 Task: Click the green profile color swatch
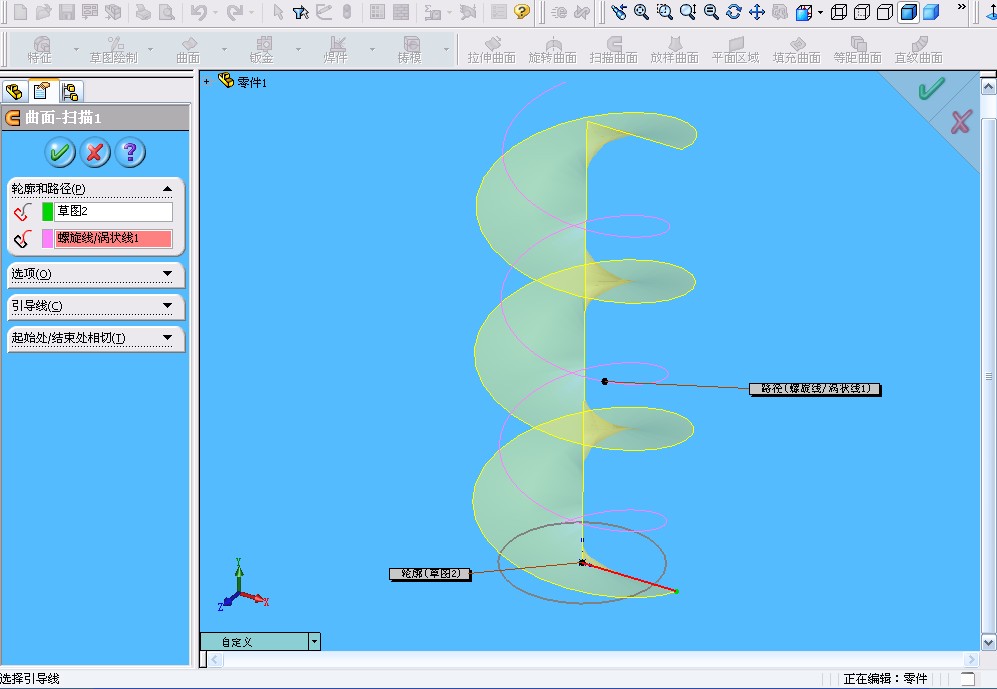click(47, 212)
